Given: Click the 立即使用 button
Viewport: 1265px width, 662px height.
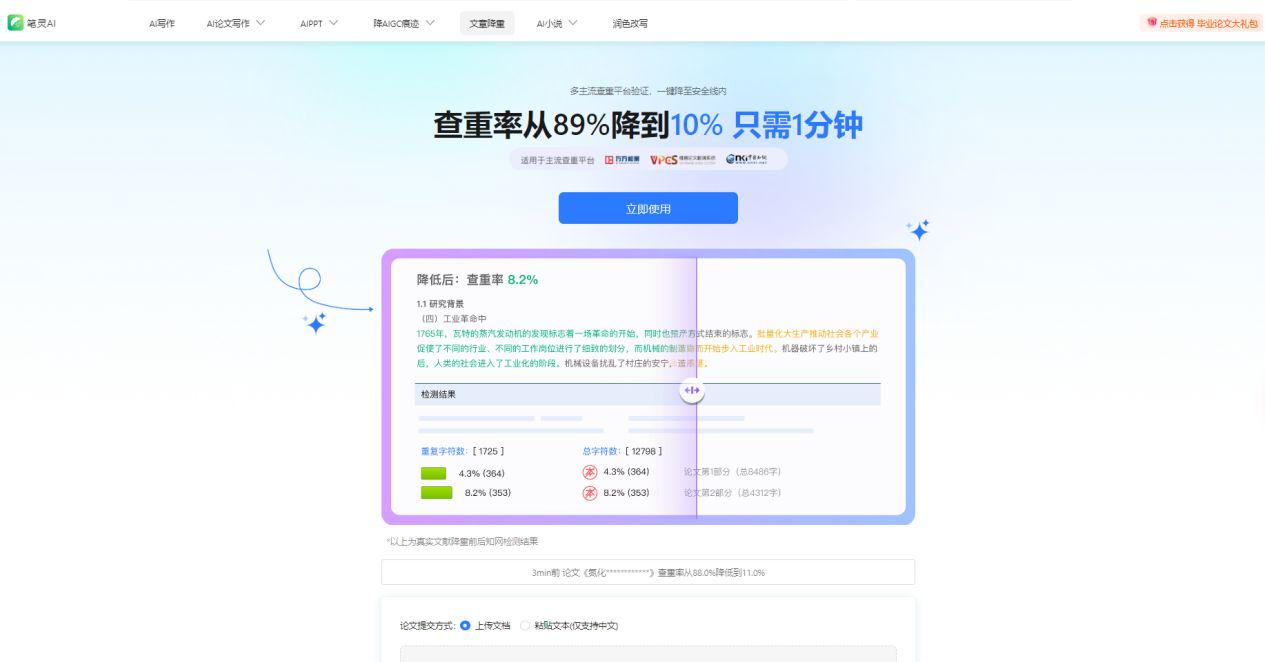Looking at the screenshot, I should pyautogui.click(x=648, y=208).
